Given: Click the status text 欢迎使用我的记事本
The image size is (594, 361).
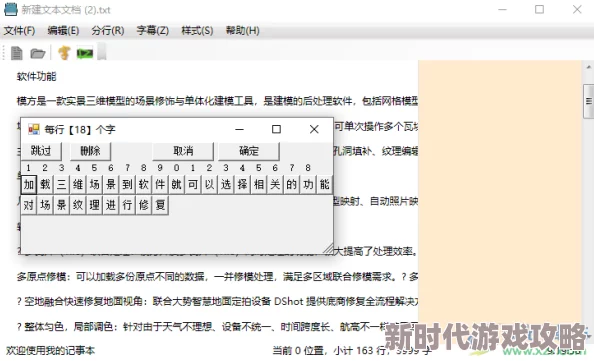Looking at the screenshot, I should [x=50, y=351].
